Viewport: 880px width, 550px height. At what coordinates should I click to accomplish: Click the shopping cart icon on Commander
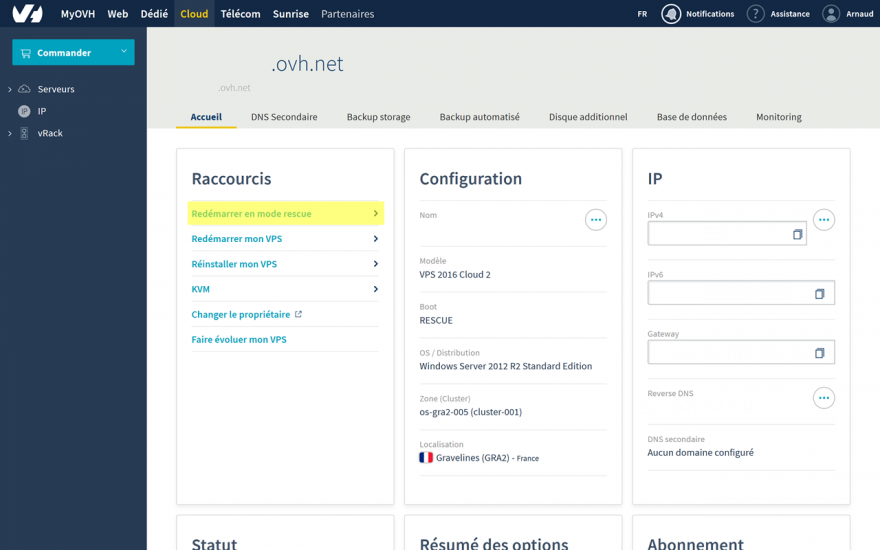[25, 53]
